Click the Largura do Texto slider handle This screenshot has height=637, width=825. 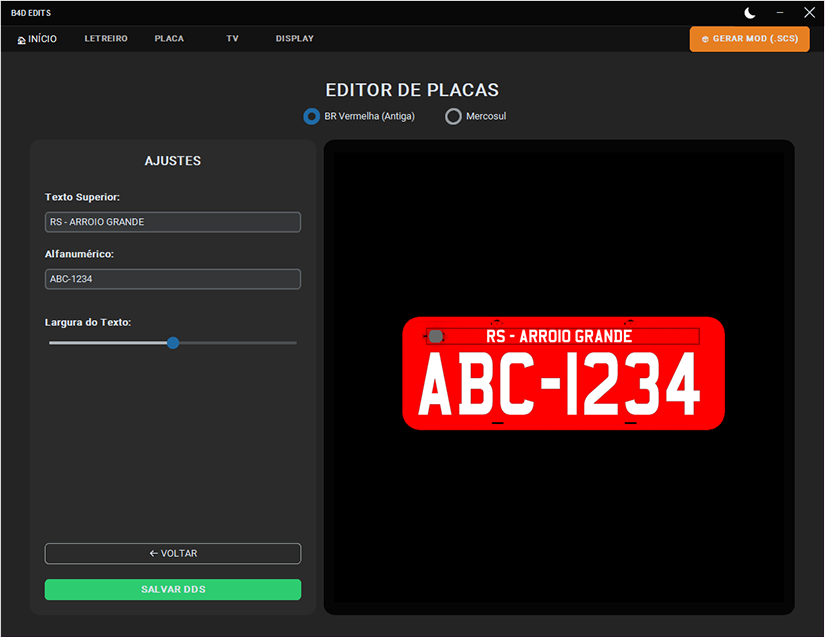pos(173,343)
